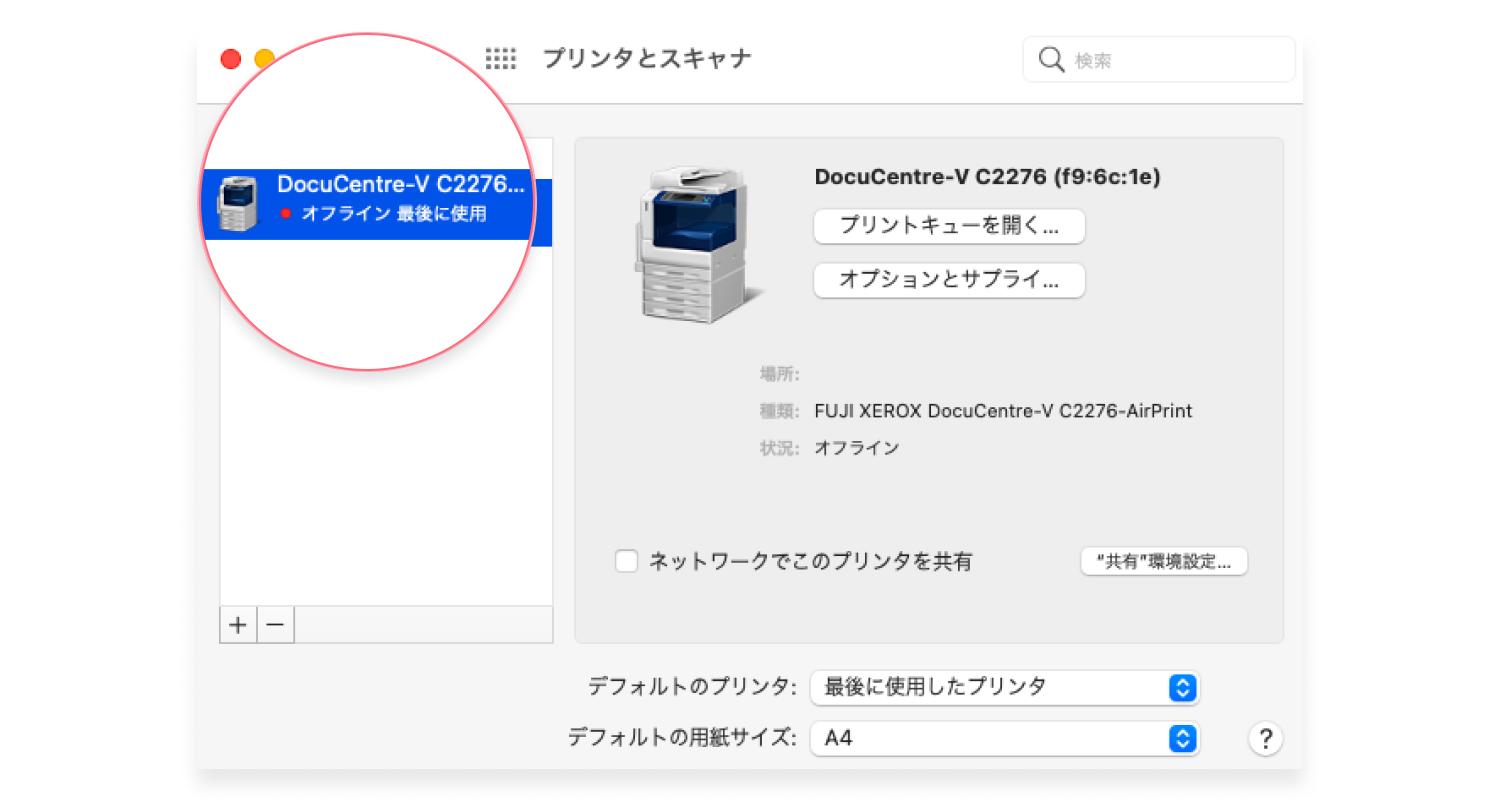1500x800 pixels.
Task: Click the プリンタとスキャナ window title
Action: pos(646,59)
